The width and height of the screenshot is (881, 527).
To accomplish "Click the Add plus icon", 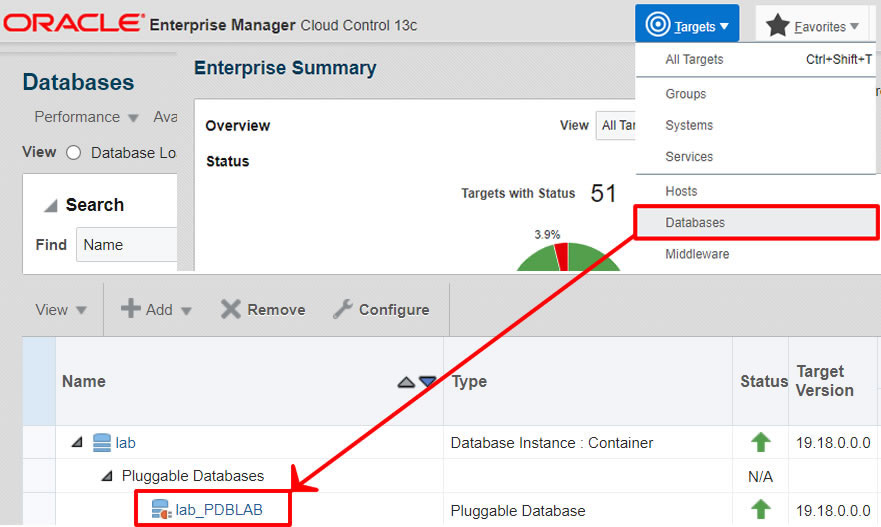I will coord(130,308).
